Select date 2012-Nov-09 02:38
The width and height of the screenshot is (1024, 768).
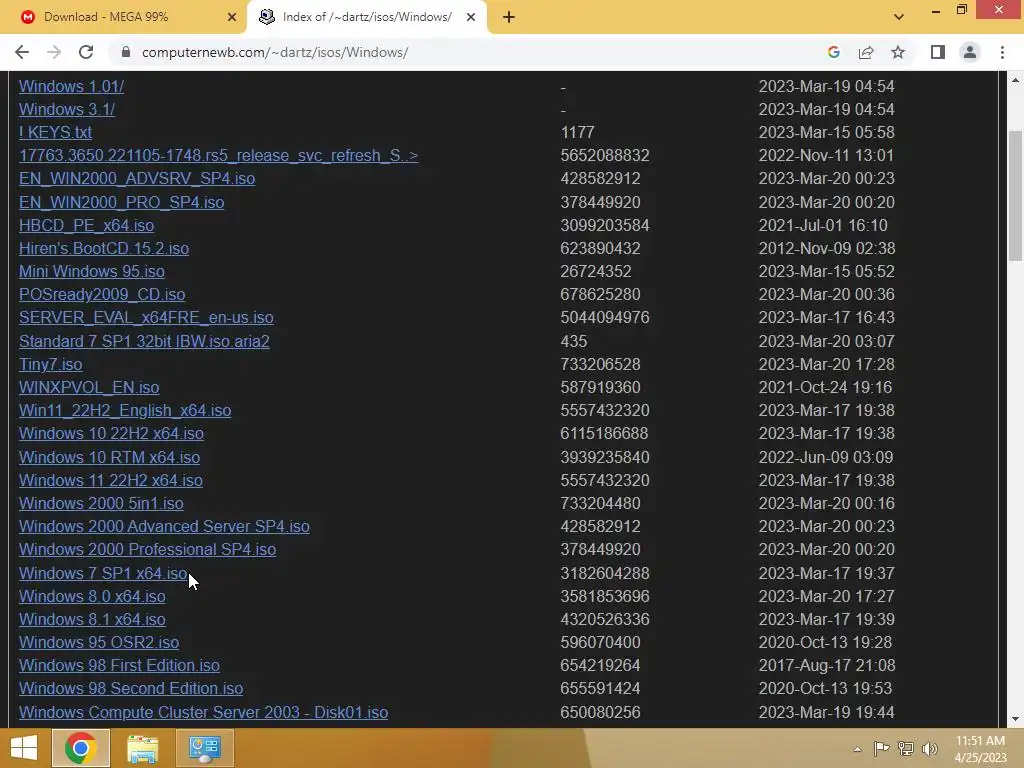(x=827, y=248)
